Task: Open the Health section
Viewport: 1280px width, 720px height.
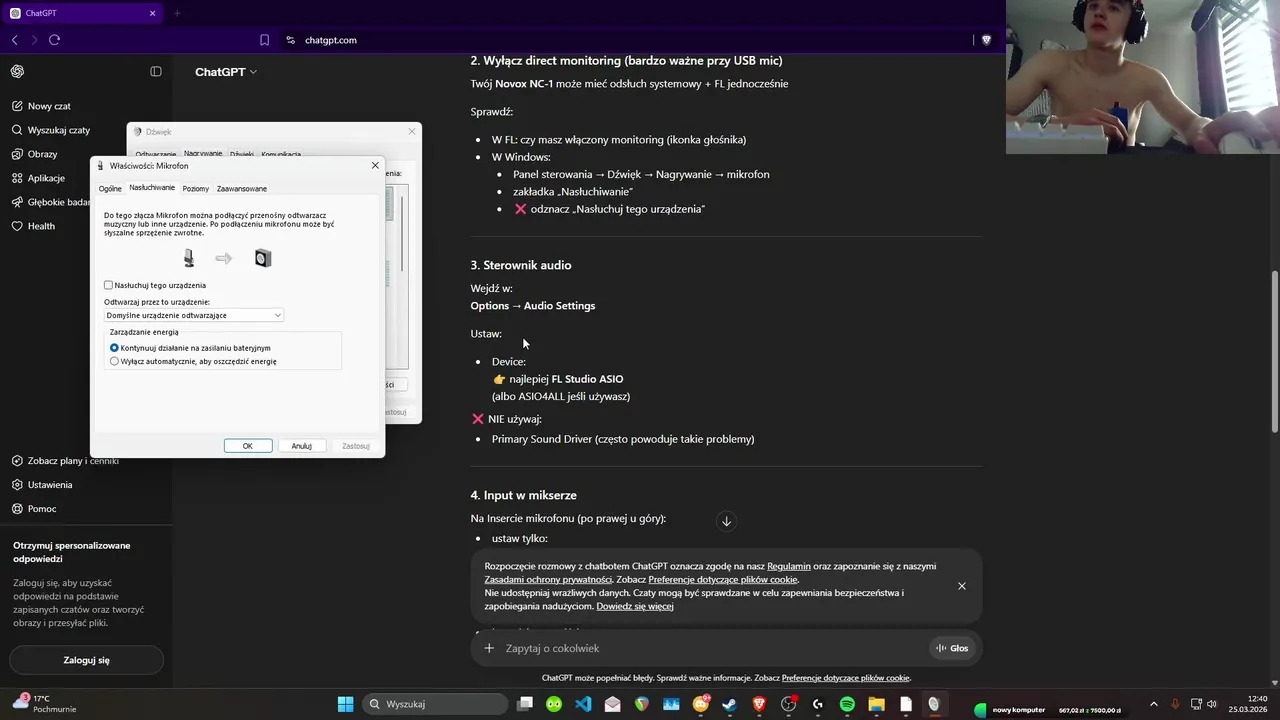Action: click(41, 226)
